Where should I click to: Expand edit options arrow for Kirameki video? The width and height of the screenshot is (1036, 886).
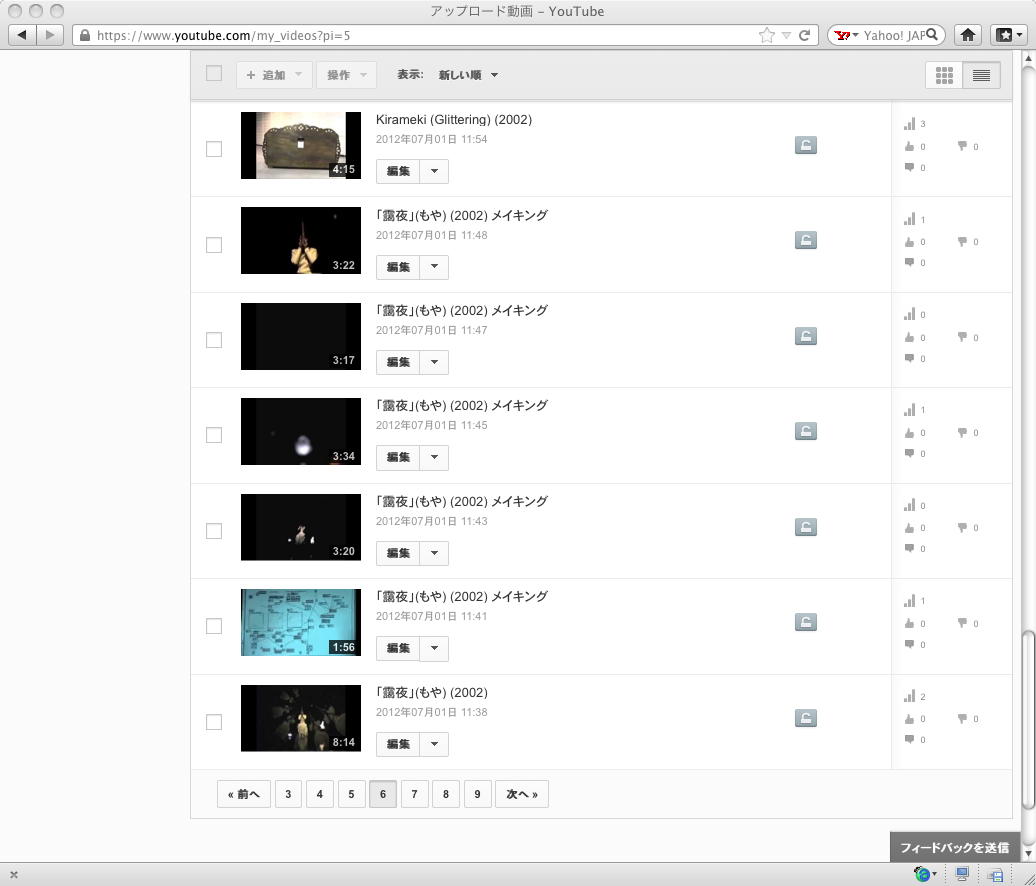(434, 171)
